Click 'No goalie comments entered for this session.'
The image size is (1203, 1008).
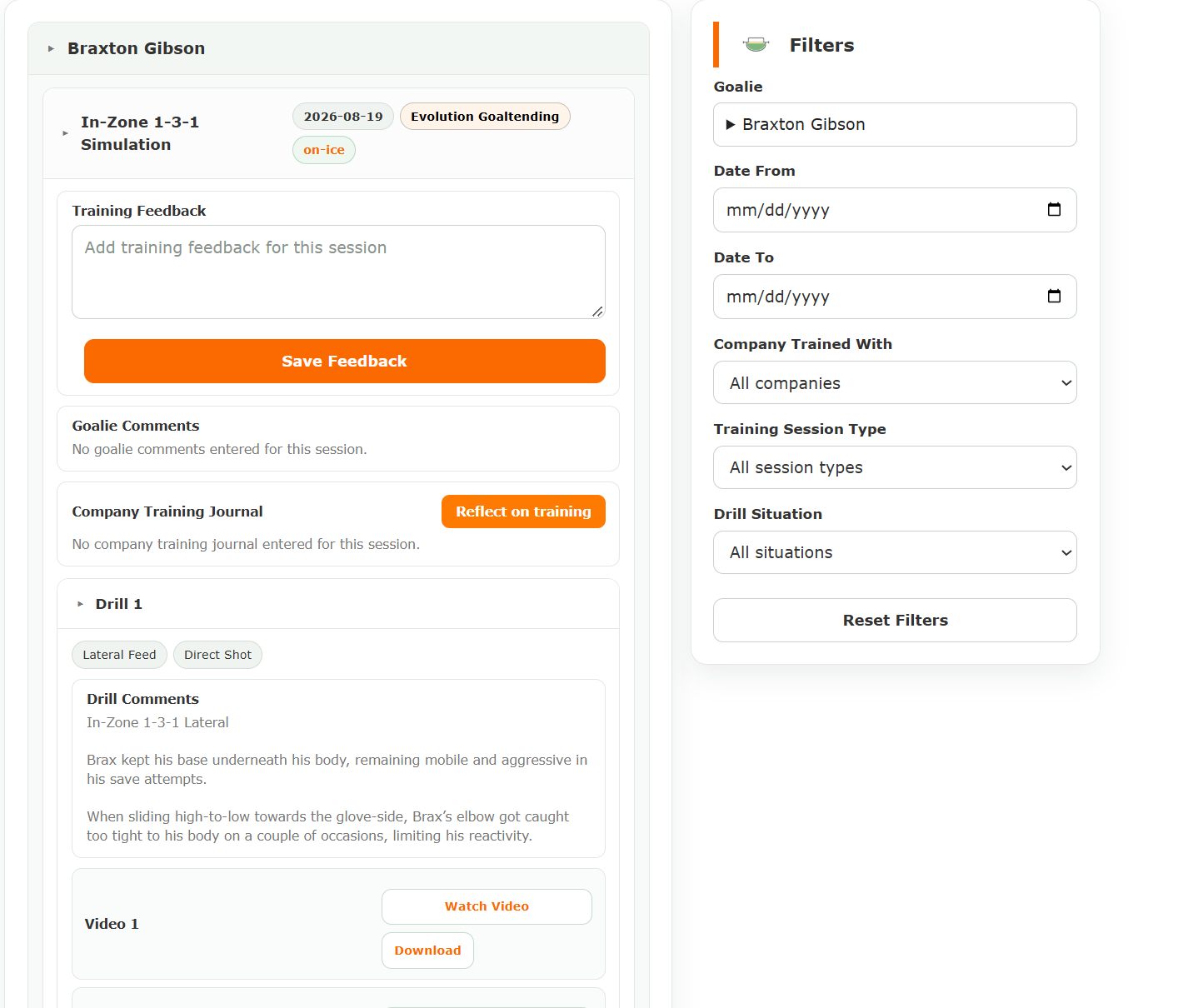(x=220, y=449)
